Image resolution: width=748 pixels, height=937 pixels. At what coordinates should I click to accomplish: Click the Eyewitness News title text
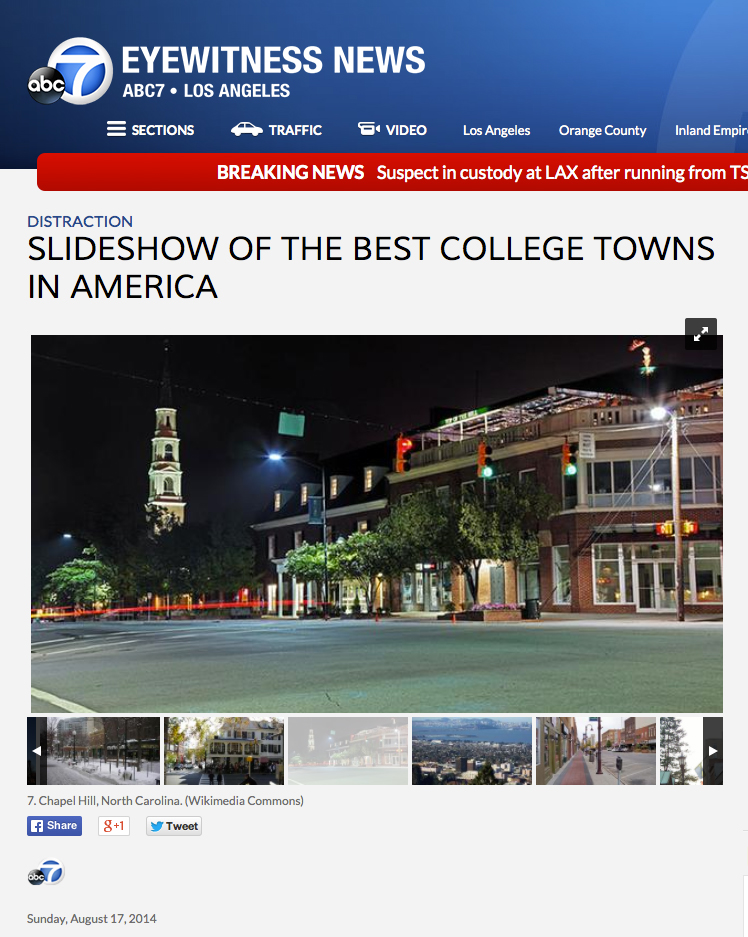[x=273, y=60]
